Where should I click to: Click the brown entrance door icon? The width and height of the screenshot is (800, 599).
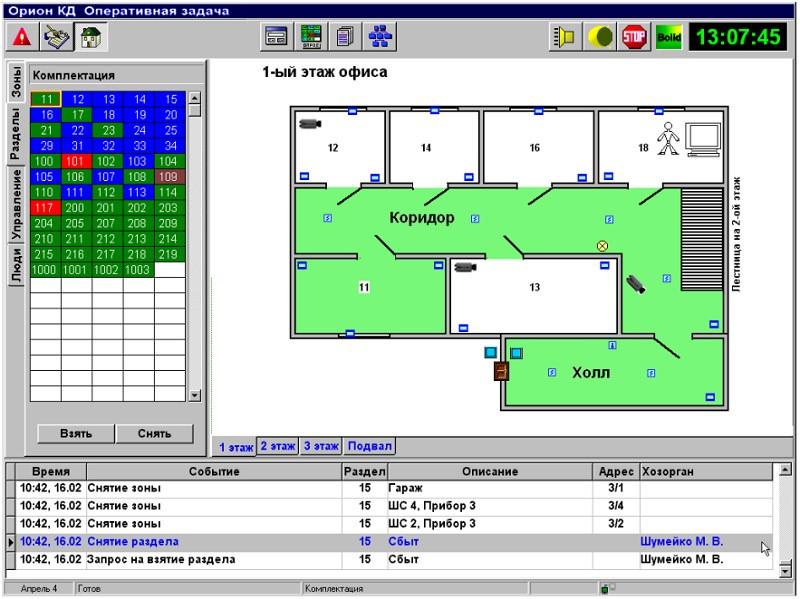[502, 371]
